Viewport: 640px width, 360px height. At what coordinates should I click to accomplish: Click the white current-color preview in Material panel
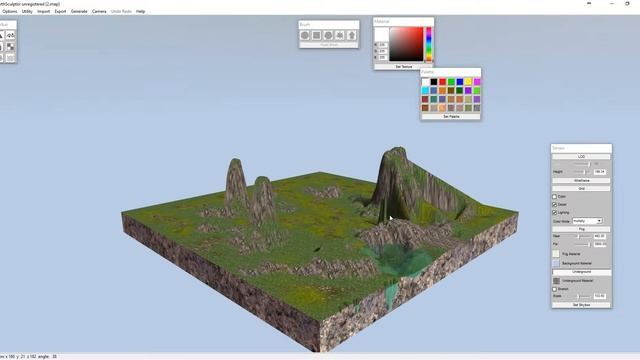pos(381,34)
